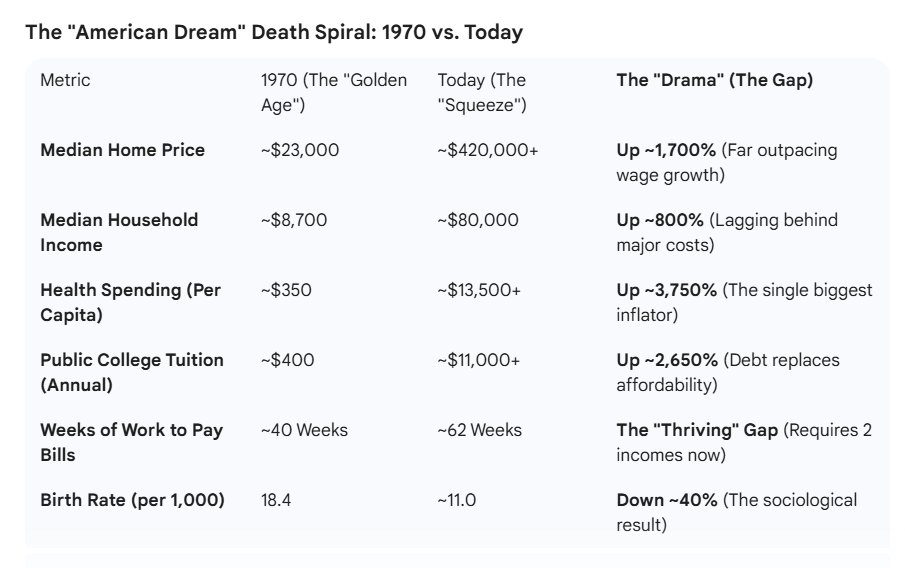The image size is (905, 568).
Task: Select Health Spending Per Capita label
Action: (x=130, y=302)
